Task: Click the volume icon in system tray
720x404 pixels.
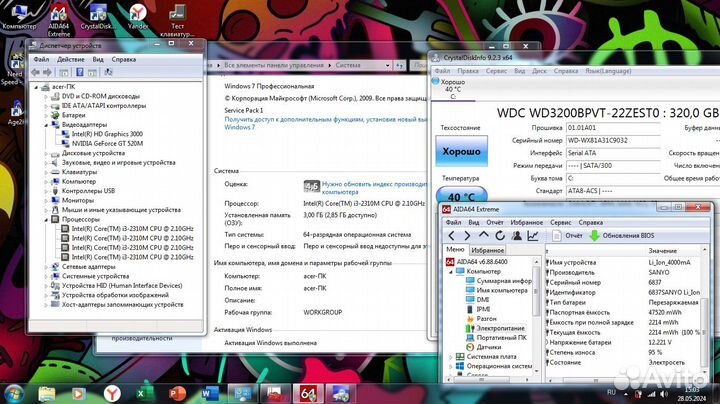Action: [x=664, y=394]
